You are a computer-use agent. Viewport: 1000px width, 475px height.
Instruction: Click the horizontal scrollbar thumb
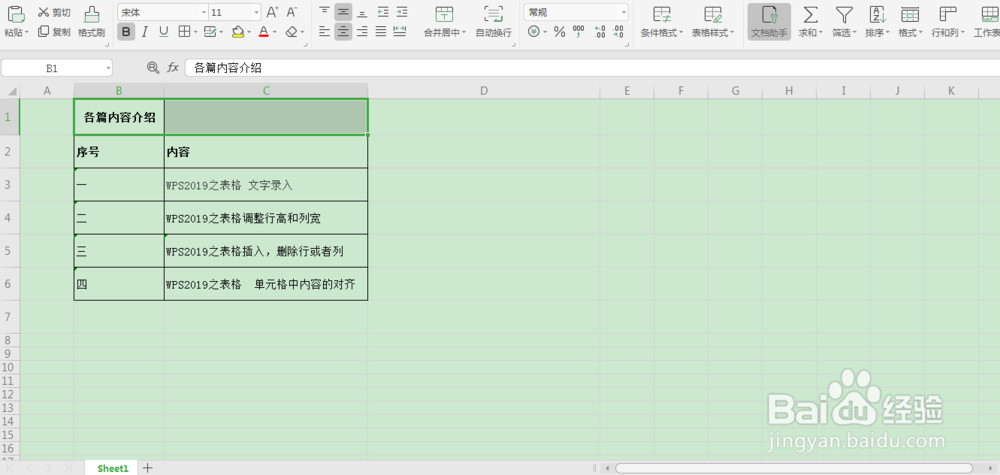[x=794, y=468]
